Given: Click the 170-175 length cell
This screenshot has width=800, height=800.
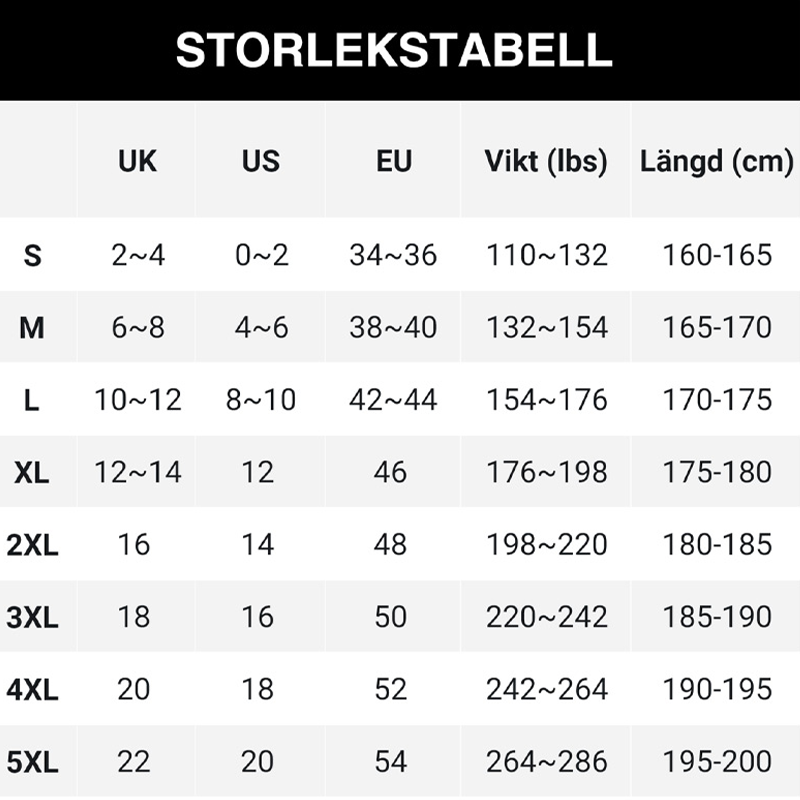Looking at the screenshot, I should point(717,400).
